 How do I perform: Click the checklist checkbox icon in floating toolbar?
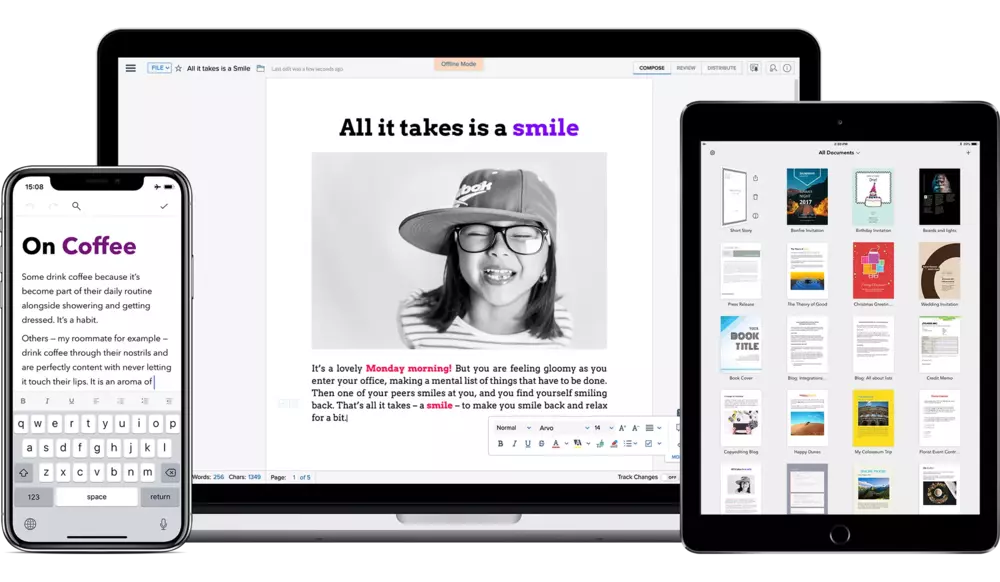click(x=649, y=444)
